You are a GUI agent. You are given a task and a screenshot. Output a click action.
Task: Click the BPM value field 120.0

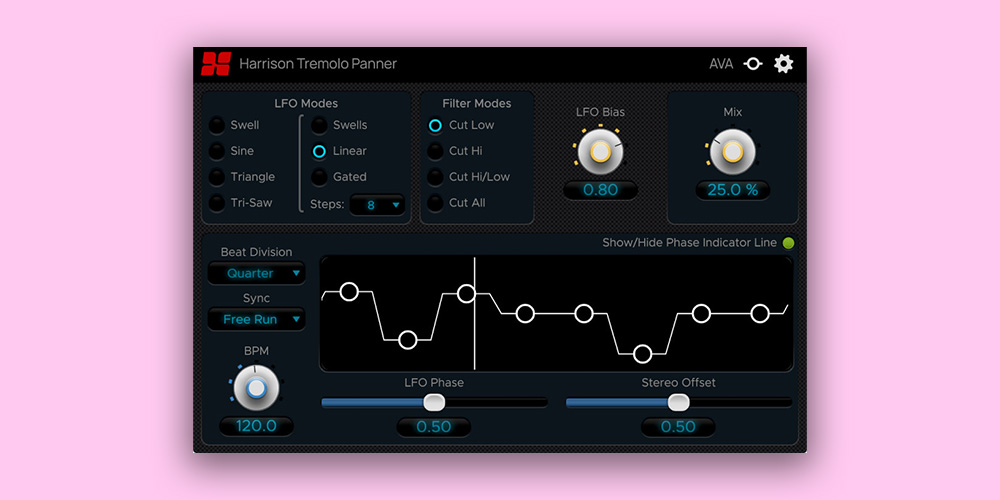[256, 426]
